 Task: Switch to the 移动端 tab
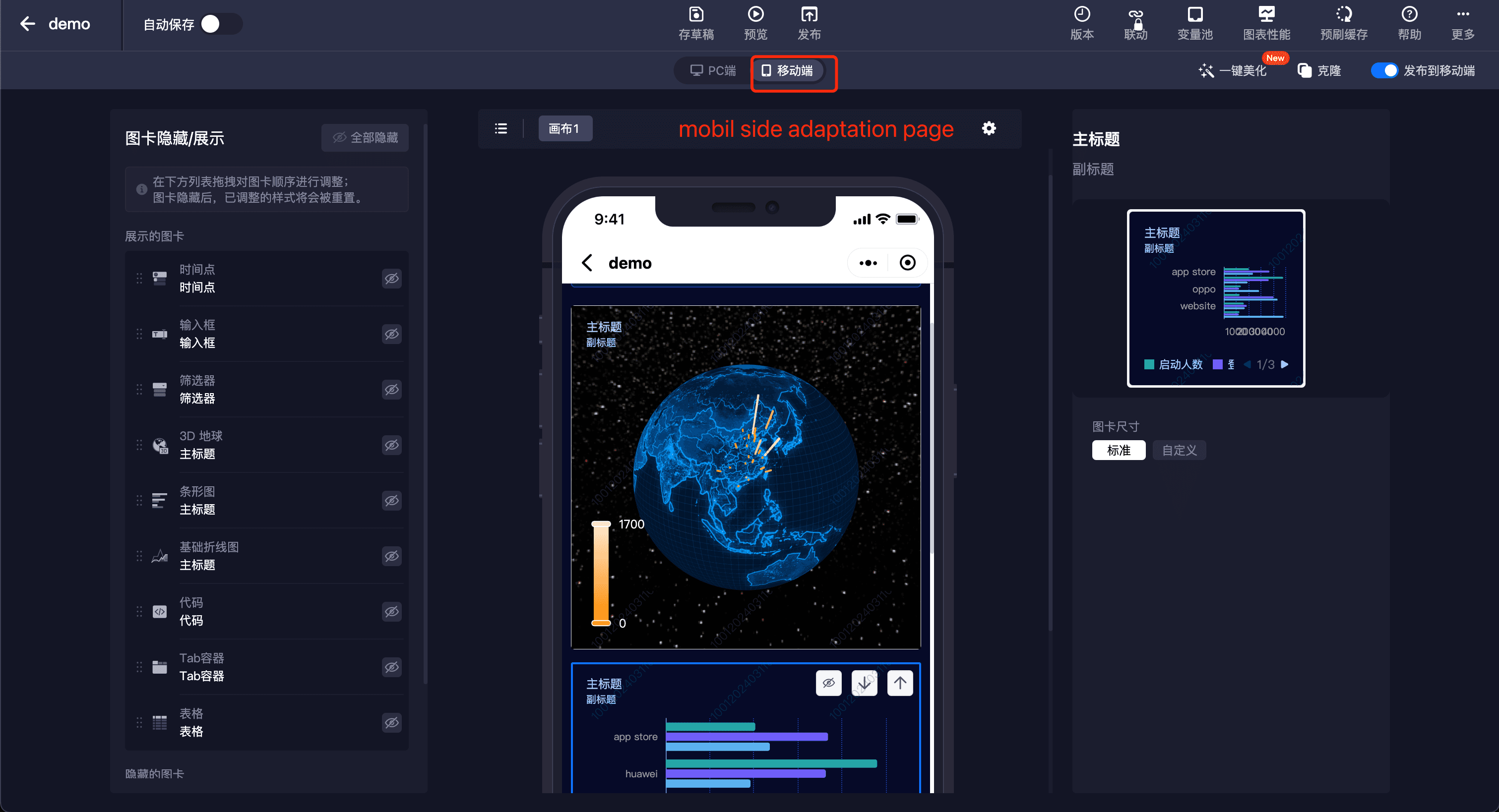tap(787, 70)
